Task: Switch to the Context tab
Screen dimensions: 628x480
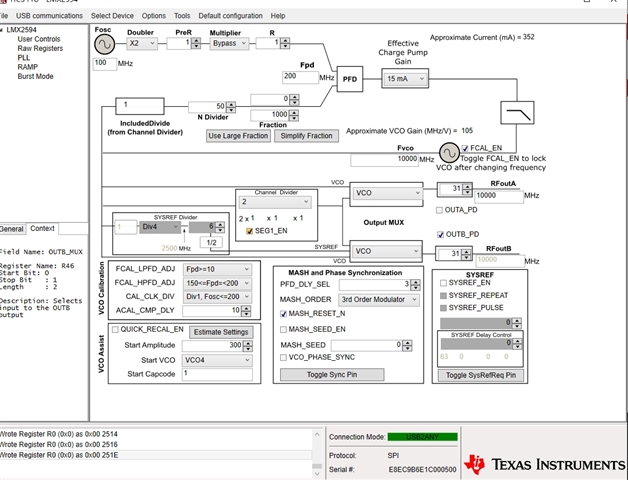Action: pyautogui.click(x=42, y=228)
